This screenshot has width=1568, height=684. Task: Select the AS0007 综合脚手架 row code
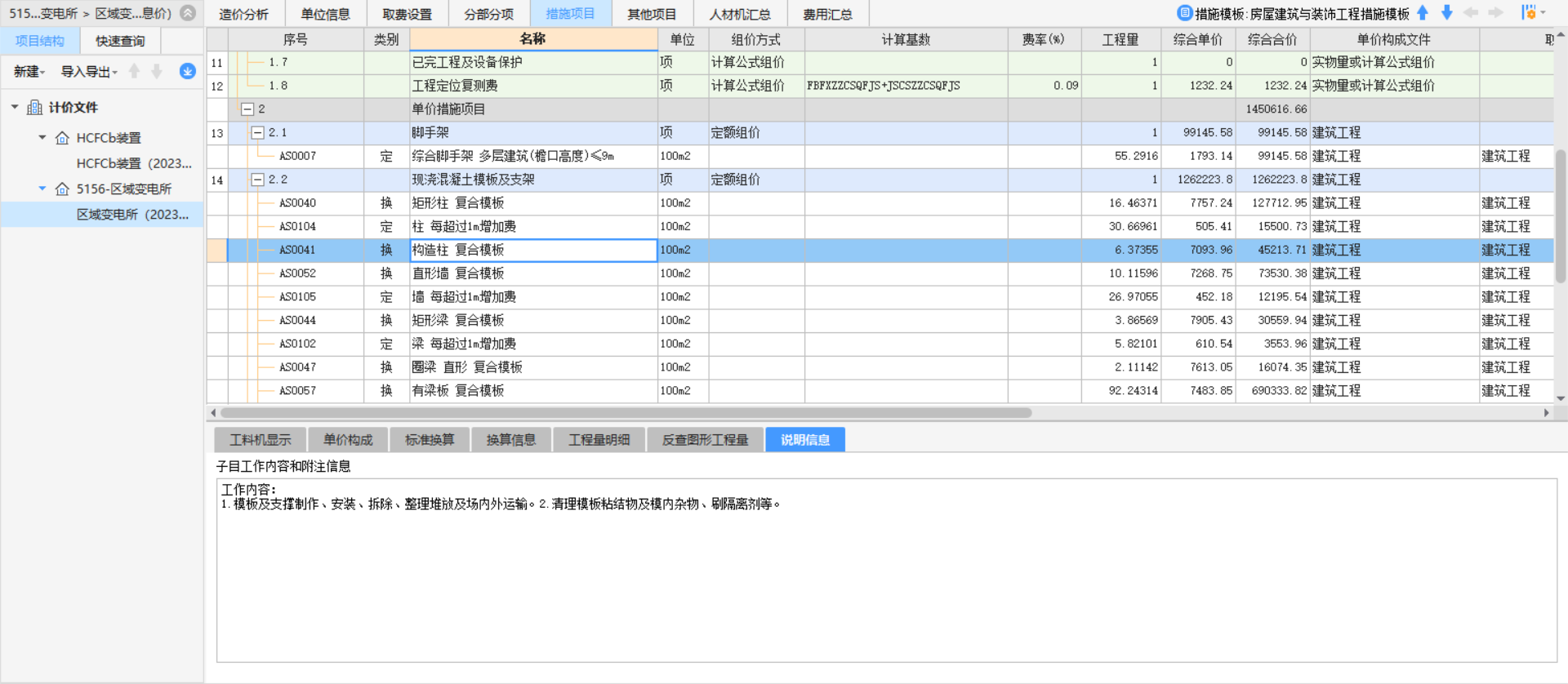pos(297,156)
